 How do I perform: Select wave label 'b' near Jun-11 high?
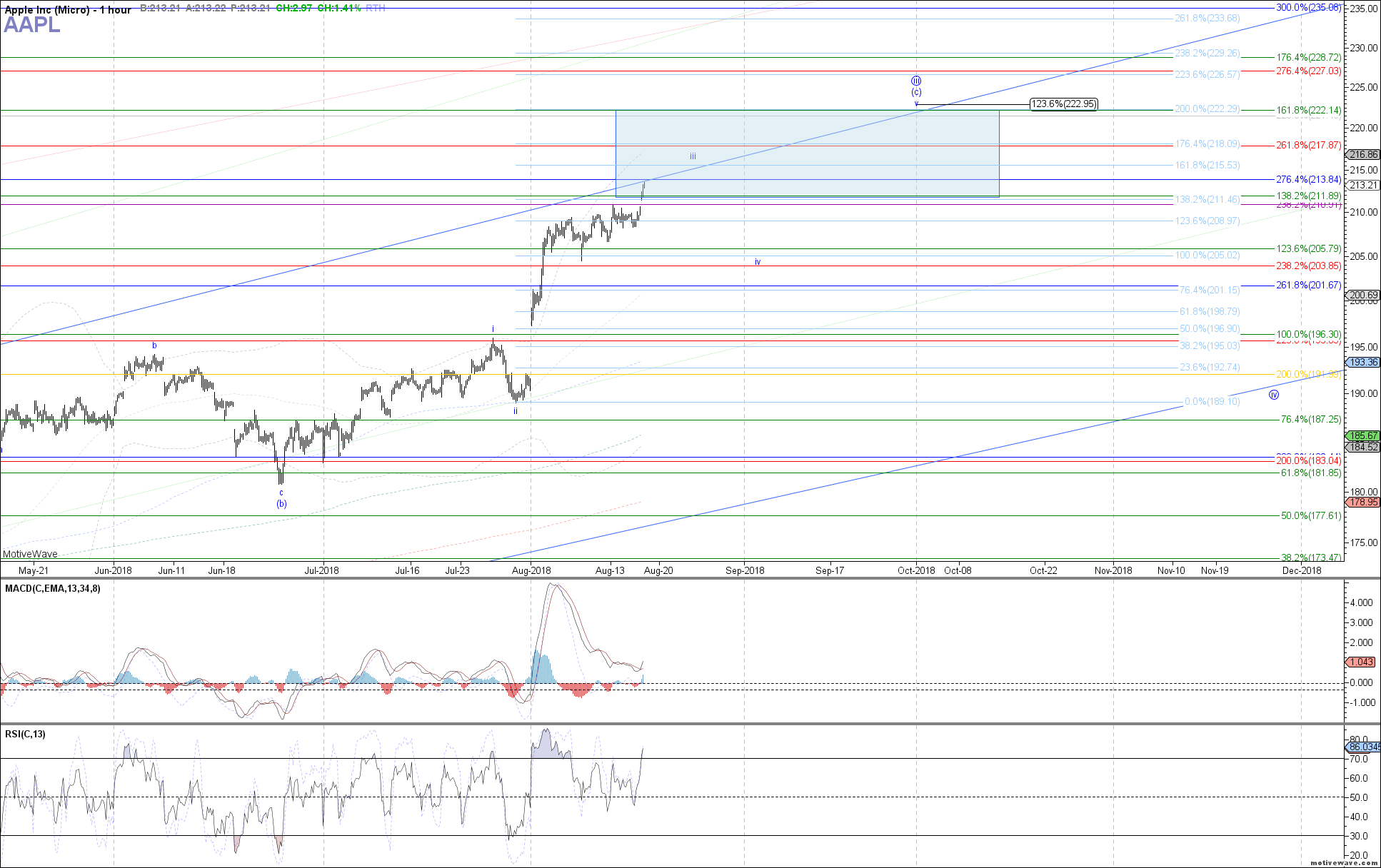tap(154, 345)
